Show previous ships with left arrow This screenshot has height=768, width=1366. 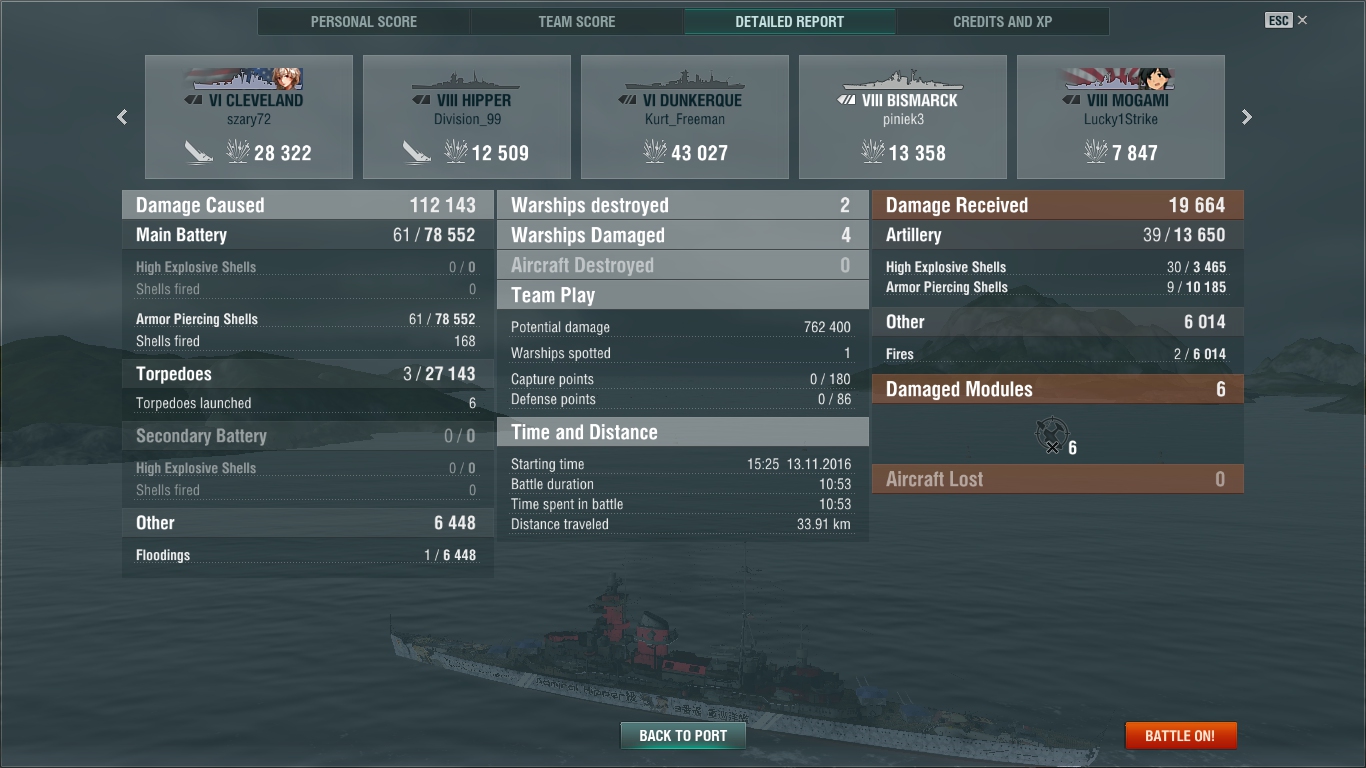click(122, 117)
